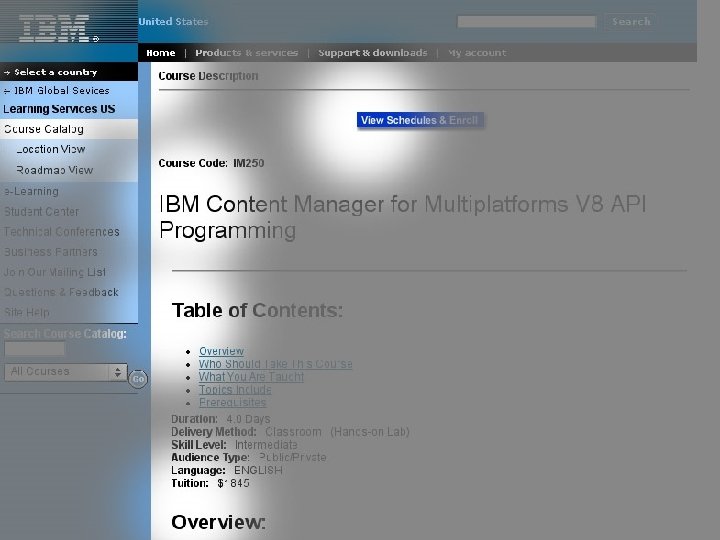Click the Duration 4.0 Days text
720x540 pixels.
click(220, 419)
